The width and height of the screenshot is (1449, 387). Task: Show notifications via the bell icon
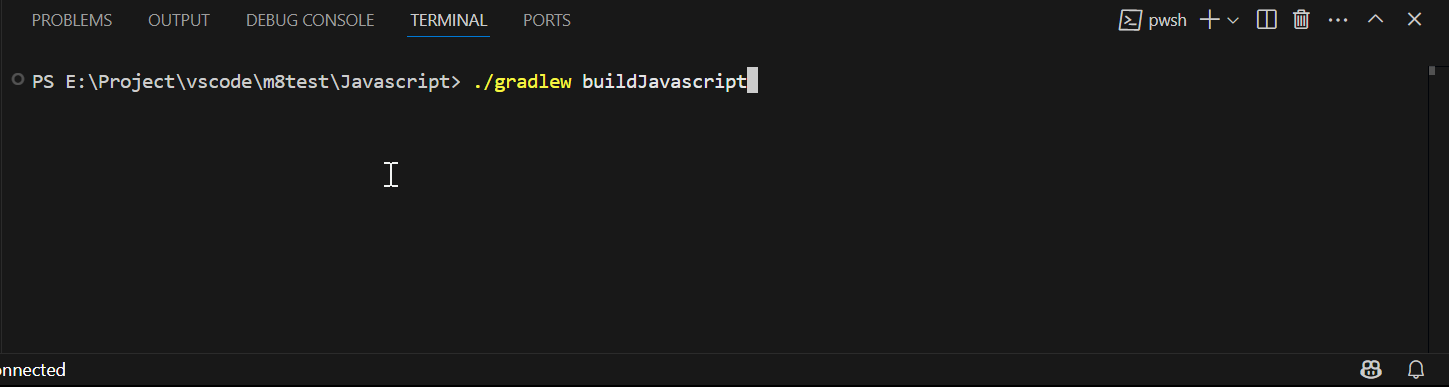pyautogui.click(x=1416, y=369)
